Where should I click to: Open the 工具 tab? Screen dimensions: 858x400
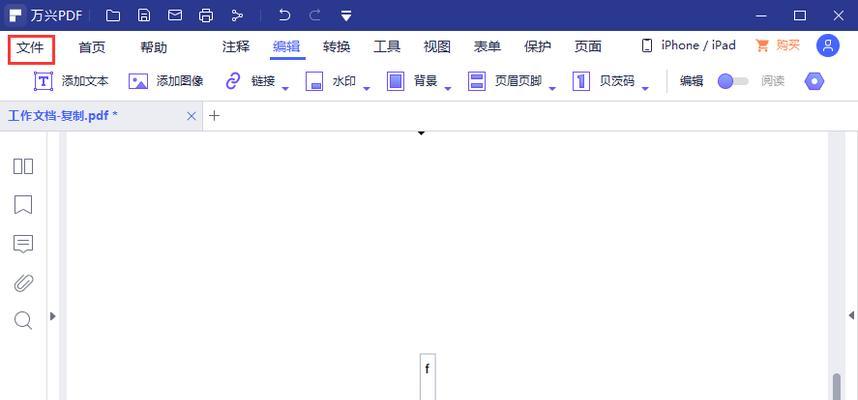pos(387,47)
